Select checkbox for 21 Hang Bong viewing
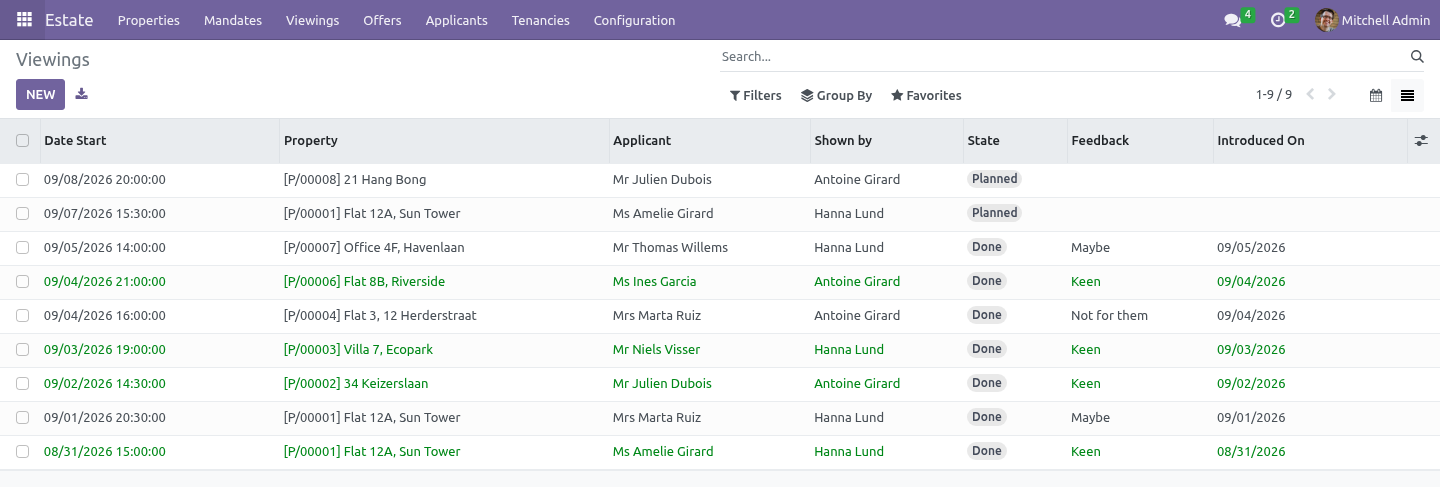Viewport: 1440px width, 487px height. [x=23, y=180]
